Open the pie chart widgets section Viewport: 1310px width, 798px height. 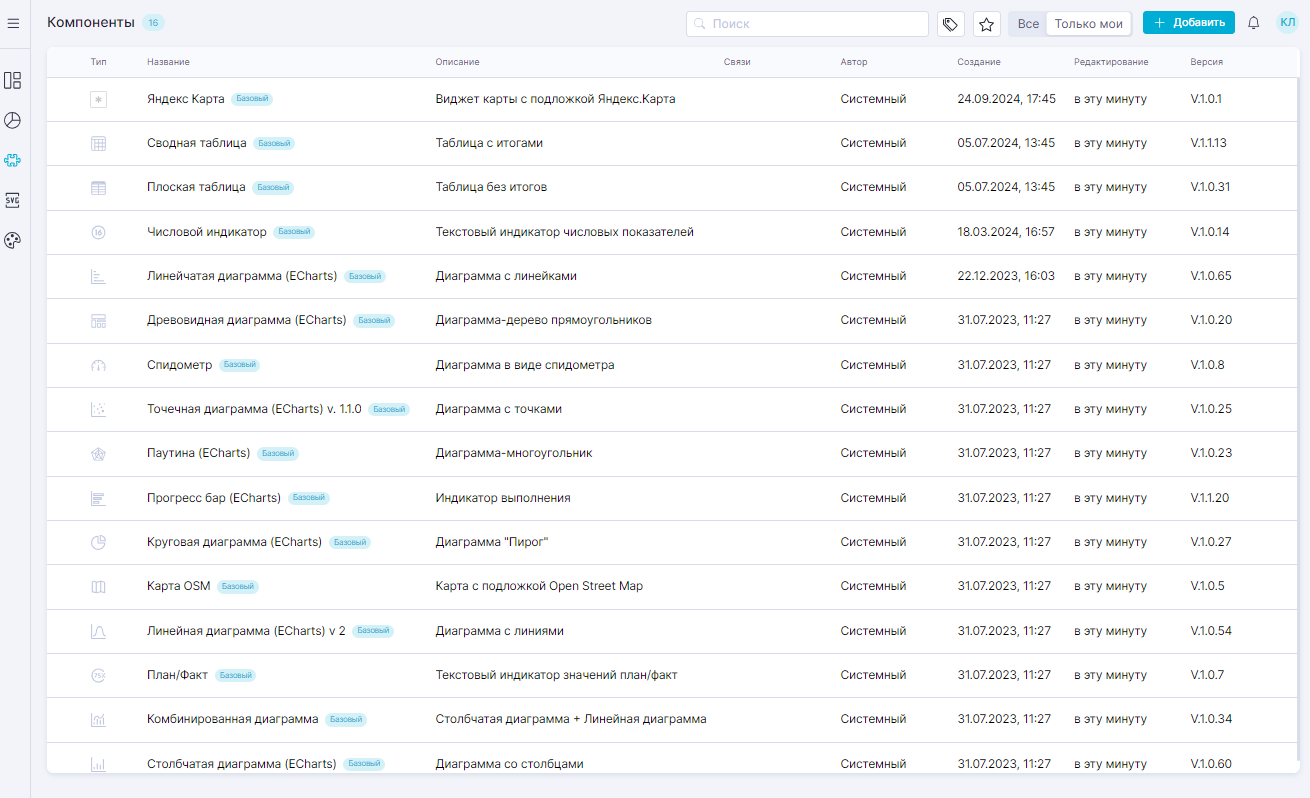[13, 121]
